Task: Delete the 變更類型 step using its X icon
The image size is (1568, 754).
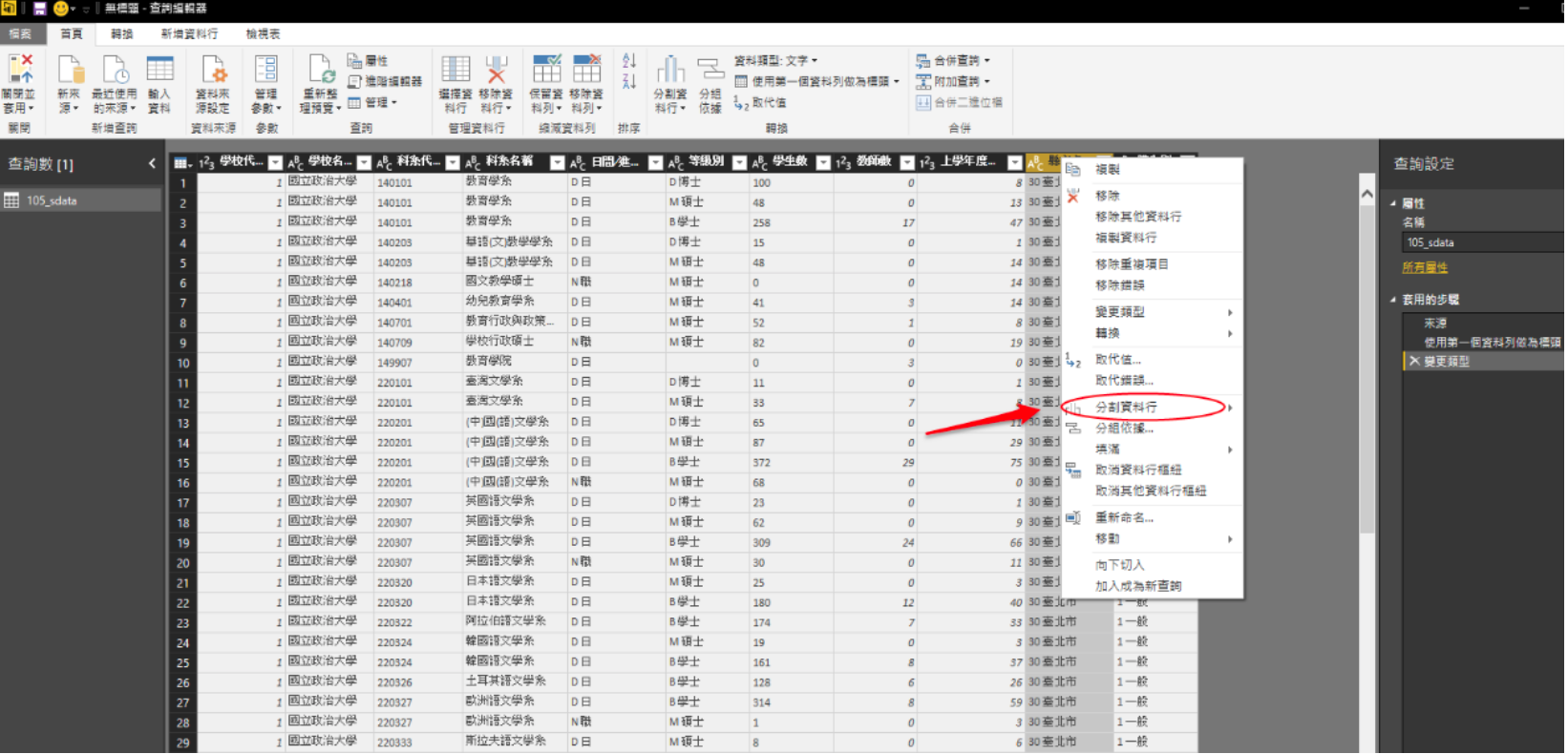Action: coord(1414,361)
